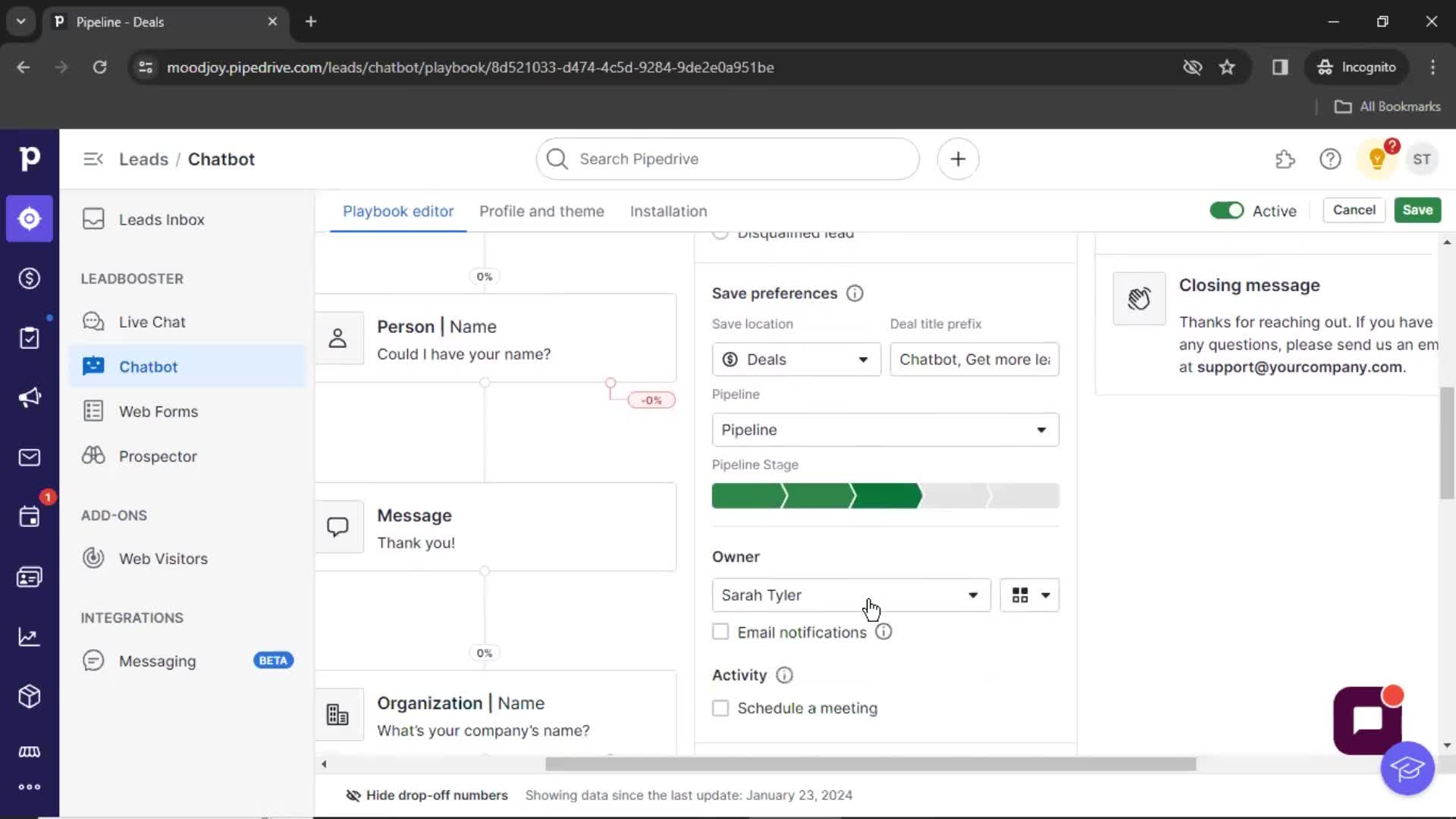Click the horizontal scrollbar thumb
The image size is (1456, 819).
click(x=871, y=764)
